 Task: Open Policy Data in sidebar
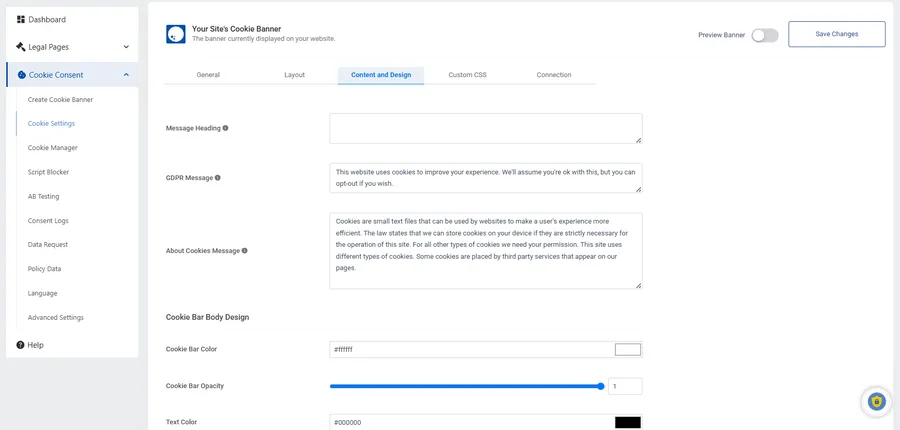44,269
